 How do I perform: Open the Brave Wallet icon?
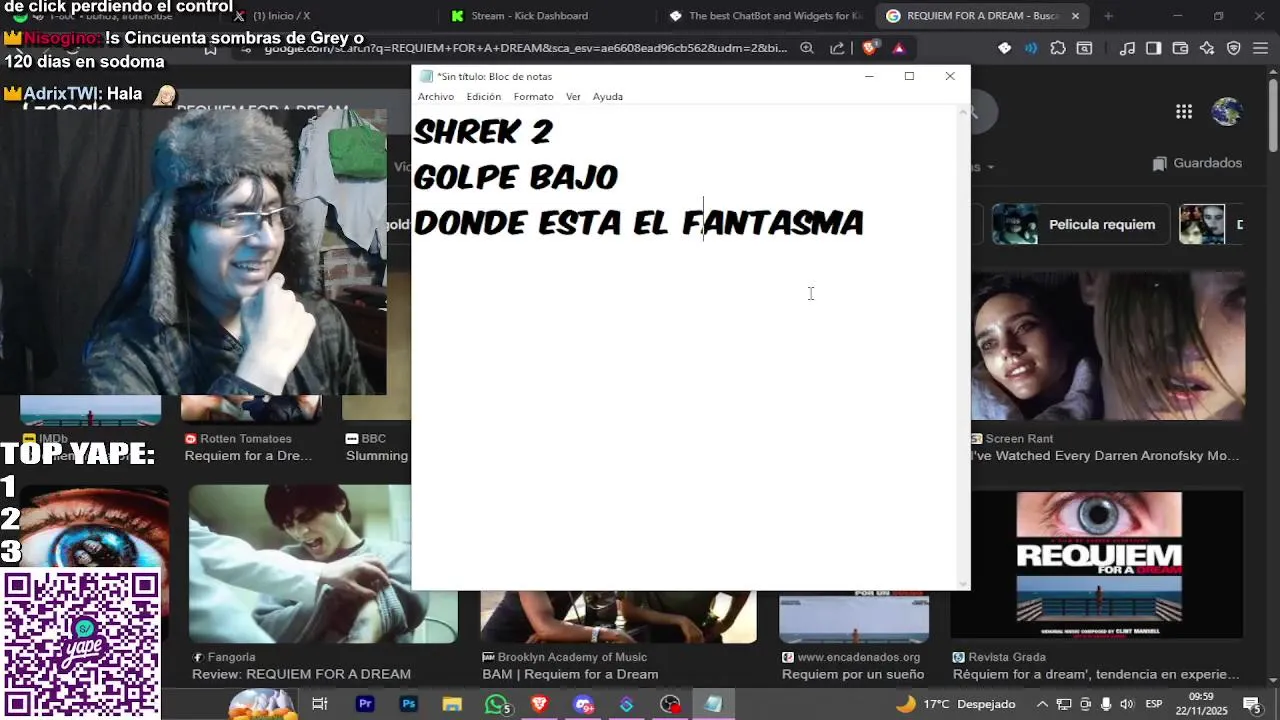click(x=1180, y=48)
